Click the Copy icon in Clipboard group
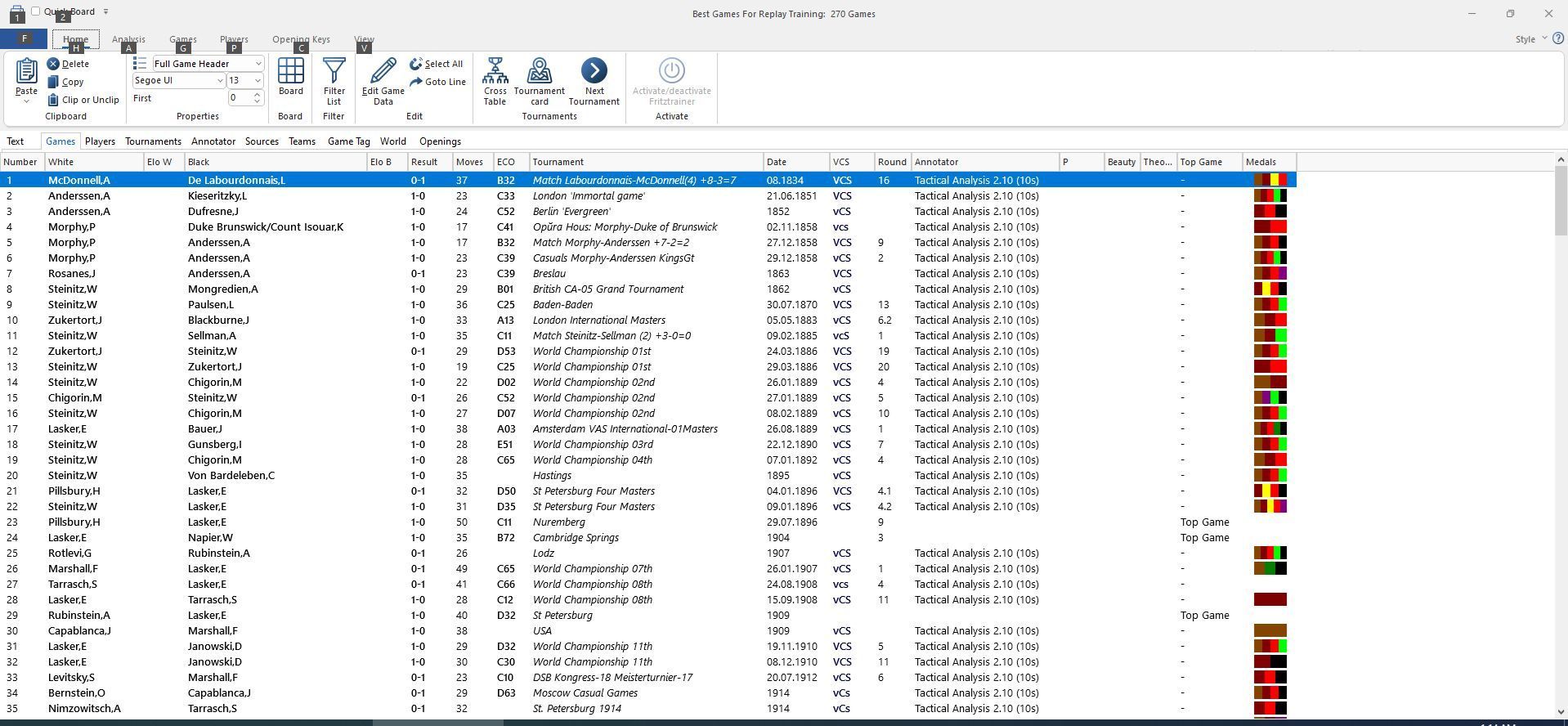1568x726 pixels. click(x=53, y=82)
